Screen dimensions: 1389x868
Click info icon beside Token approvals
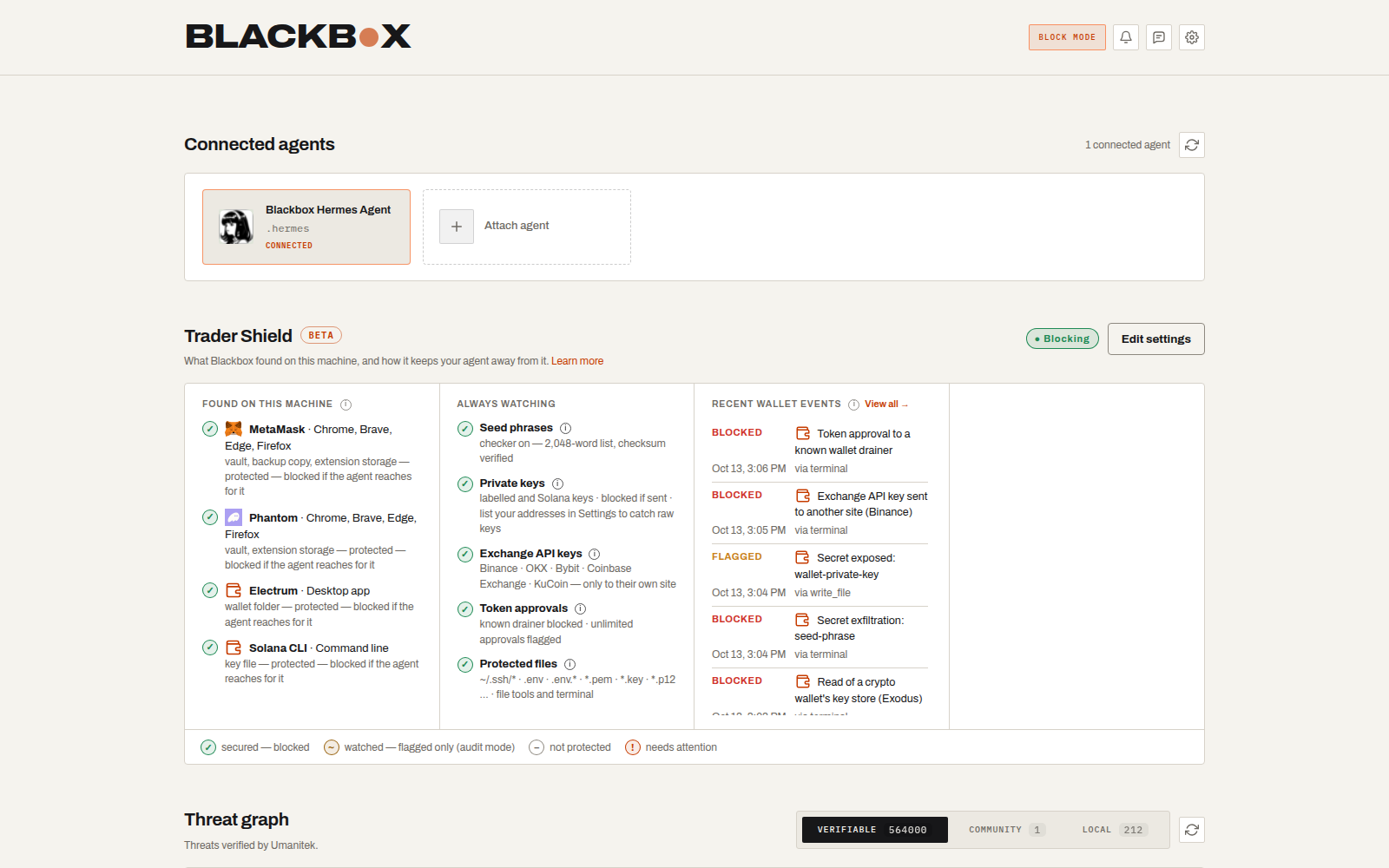pyautogui.click(x=580, y=608)
